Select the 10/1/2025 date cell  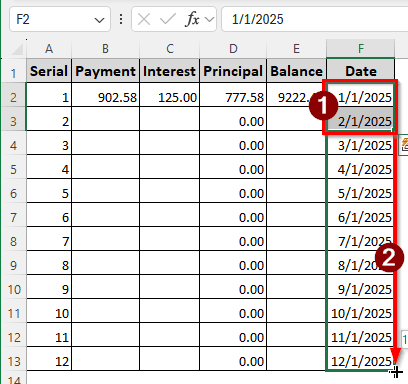pyautogui.click(x=361, y=311)
